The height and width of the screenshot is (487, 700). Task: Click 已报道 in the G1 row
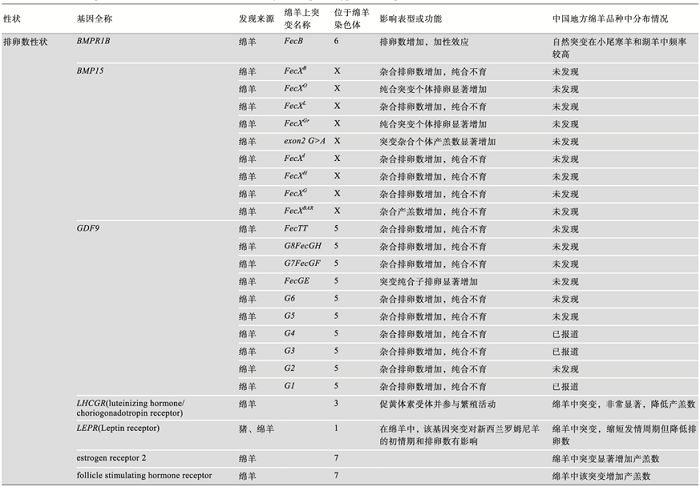click(x=565, y=387)
